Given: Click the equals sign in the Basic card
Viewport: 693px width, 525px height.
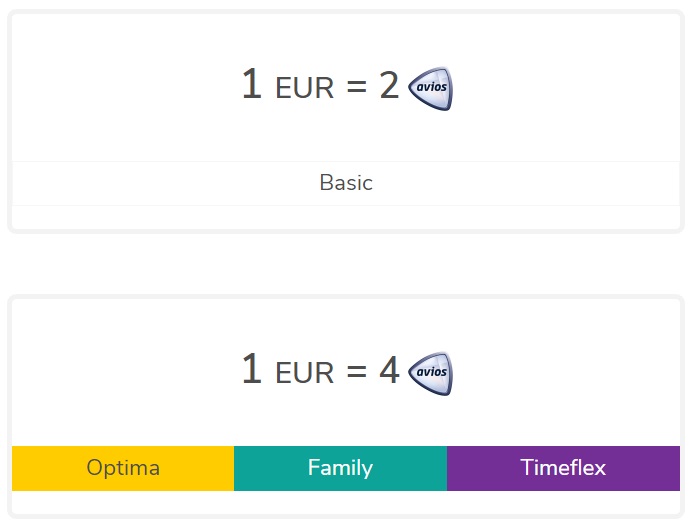Looking at the screenshot, I should pyautogui.click(x=356, y=88).
